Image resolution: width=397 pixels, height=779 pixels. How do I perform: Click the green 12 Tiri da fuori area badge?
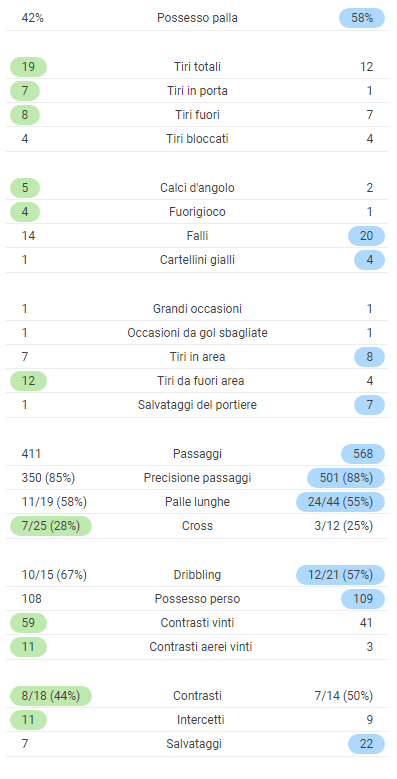tap(28, 382)
